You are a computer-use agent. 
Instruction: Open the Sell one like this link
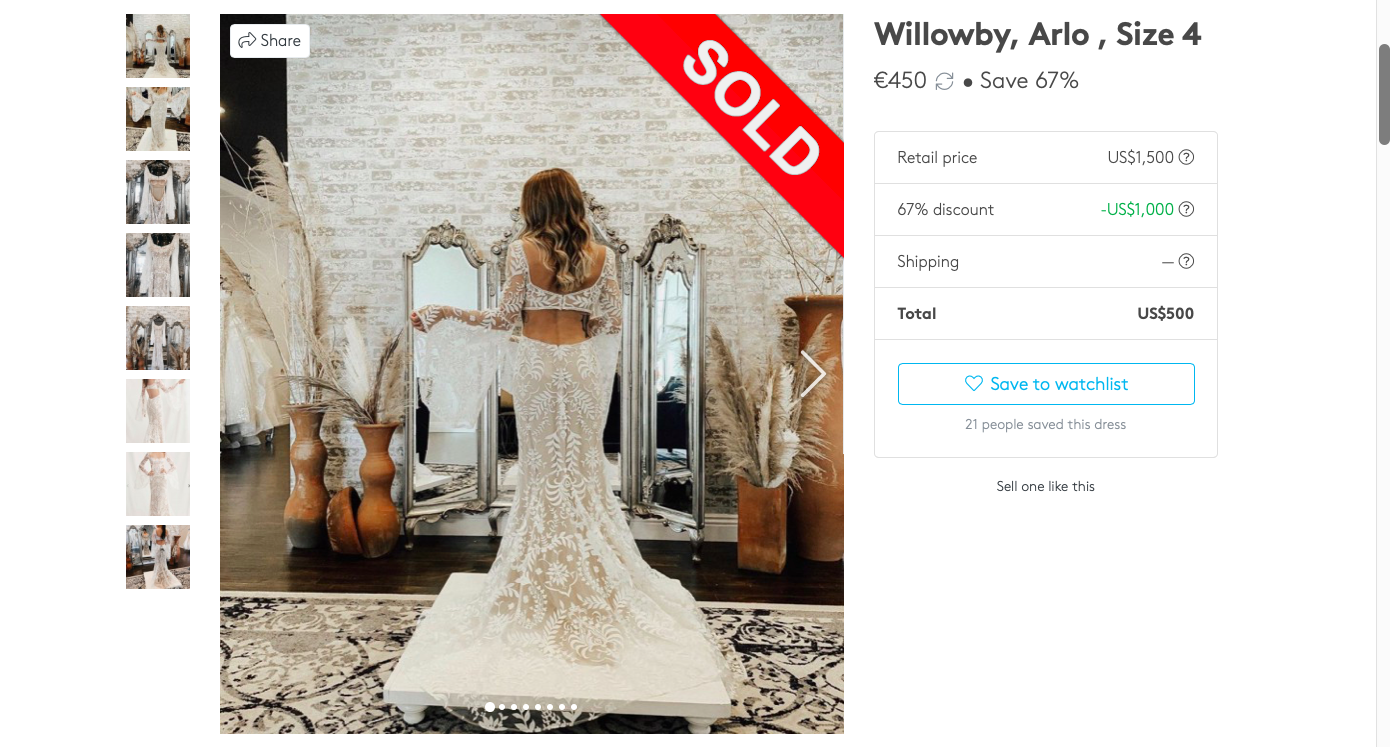tap(1046, 486)
